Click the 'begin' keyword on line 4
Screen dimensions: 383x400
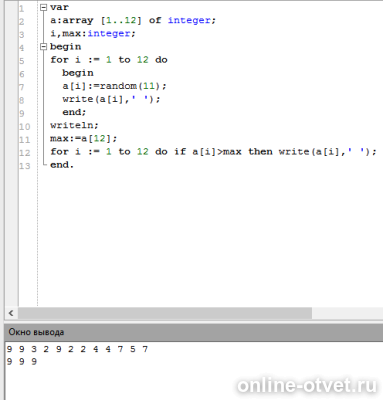tap(65, 47)
